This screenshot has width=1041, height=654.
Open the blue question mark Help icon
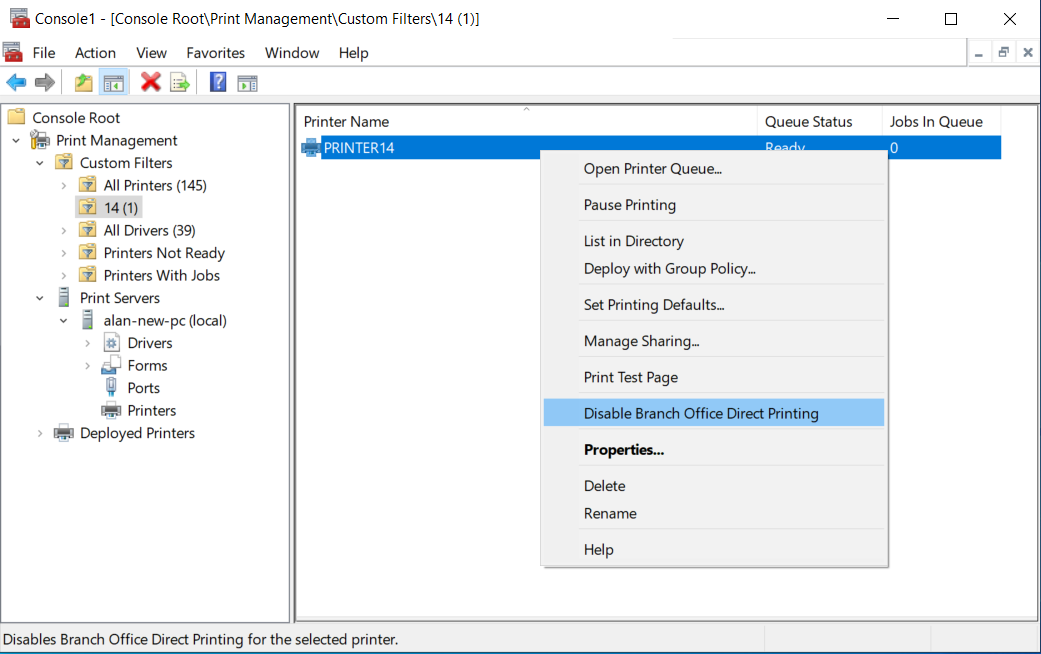click(218, 82)
